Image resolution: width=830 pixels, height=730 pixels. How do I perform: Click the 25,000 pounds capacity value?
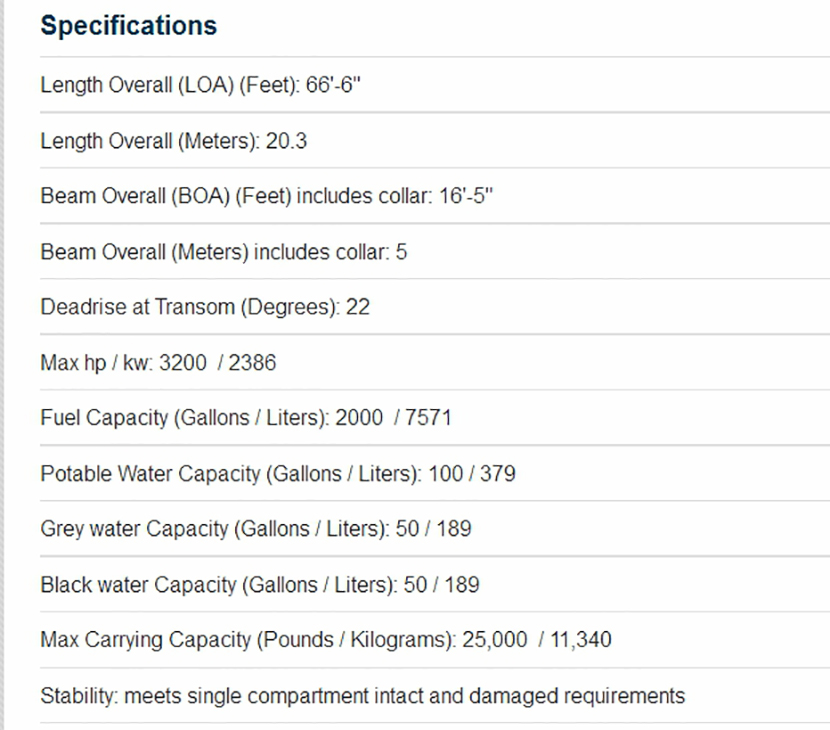494,639
